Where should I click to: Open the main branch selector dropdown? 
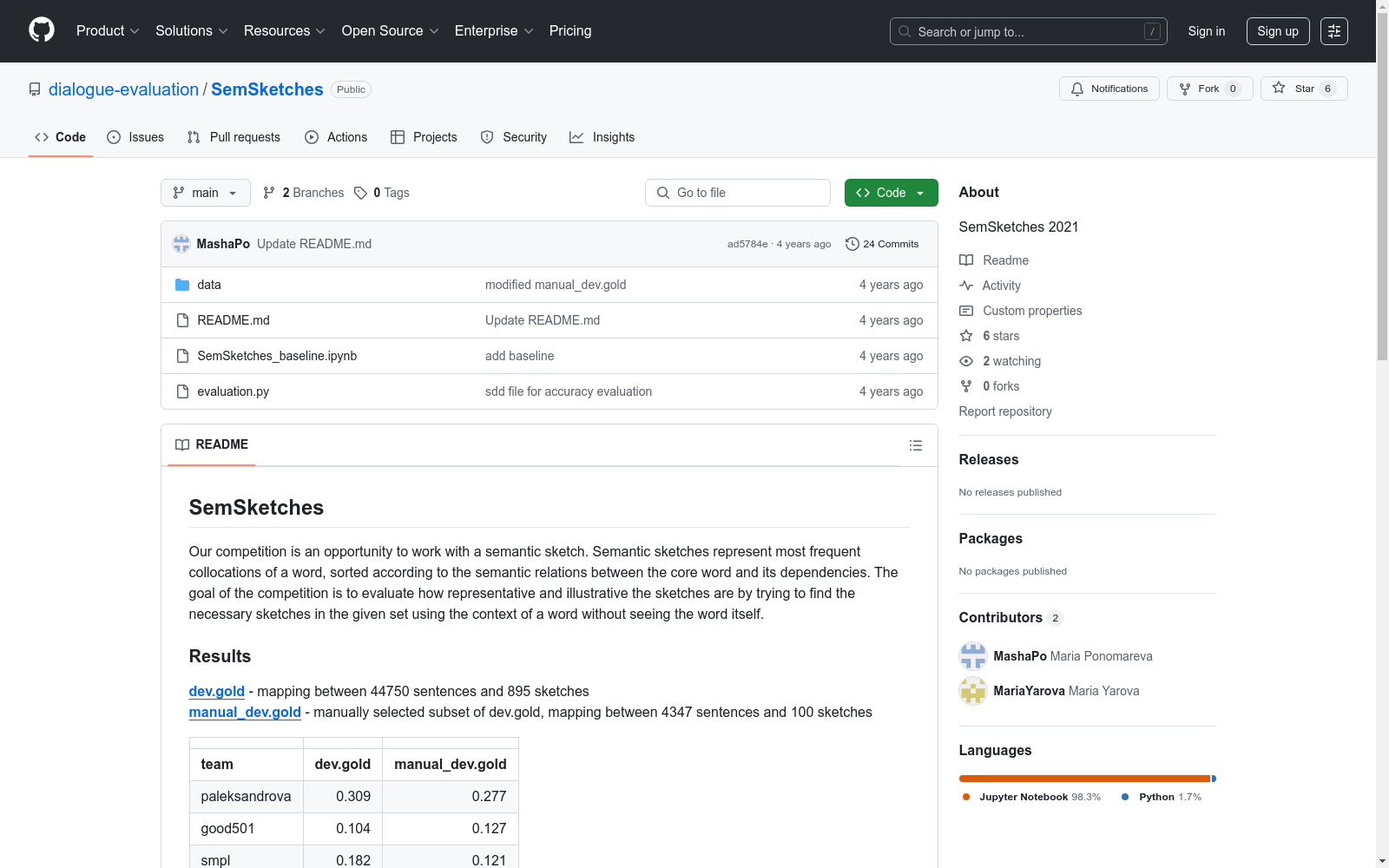(x=206, y=193)
